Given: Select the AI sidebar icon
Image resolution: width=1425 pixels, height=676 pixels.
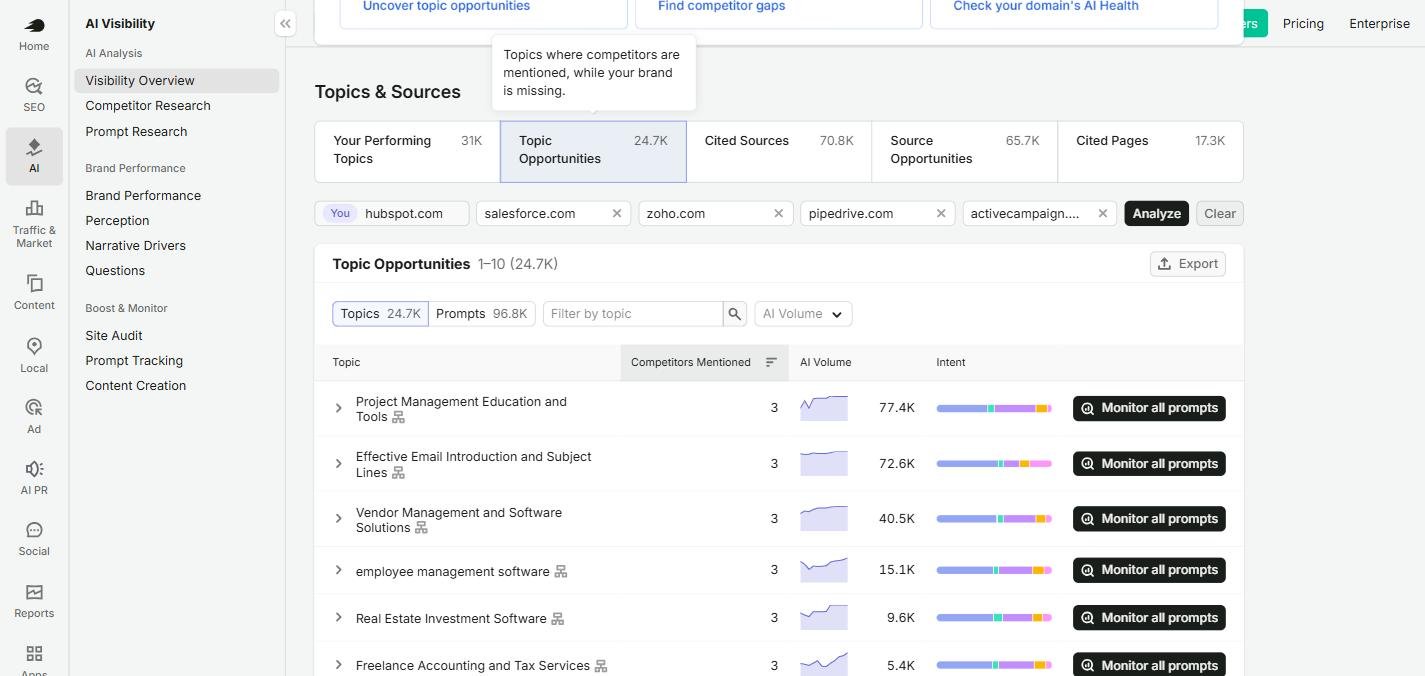Looking at the screenshot, I should pos(34,156).
